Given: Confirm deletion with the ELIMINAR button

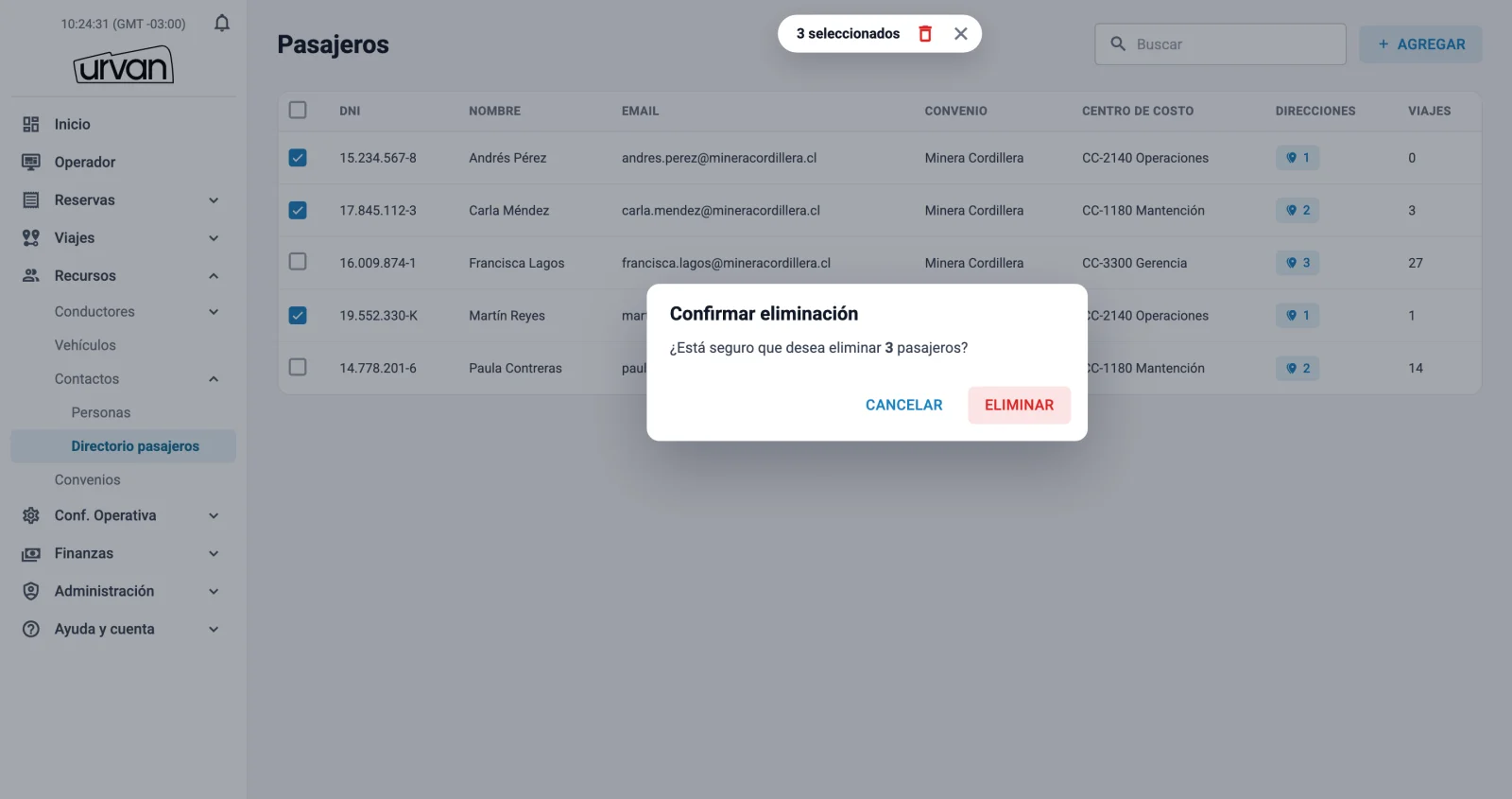Looking at the screenshot, I should pos(1019,405).
